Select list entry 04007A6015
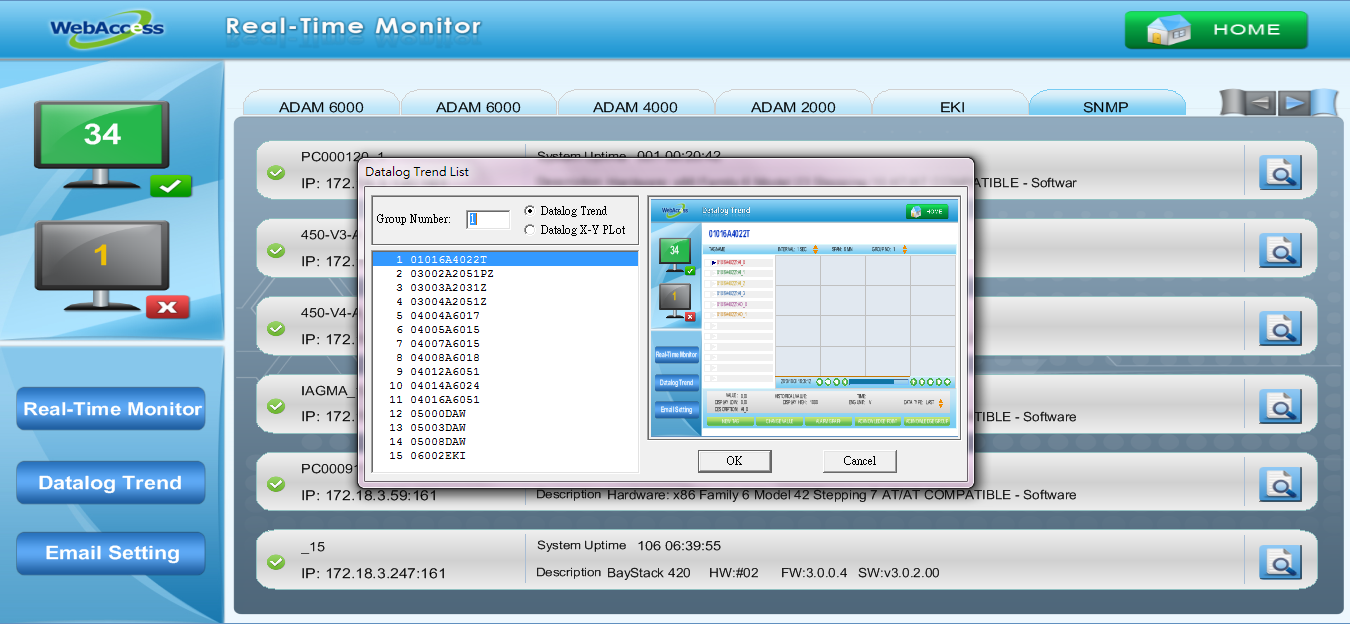This screenshot has width=1350, height=624. point(505,344)
